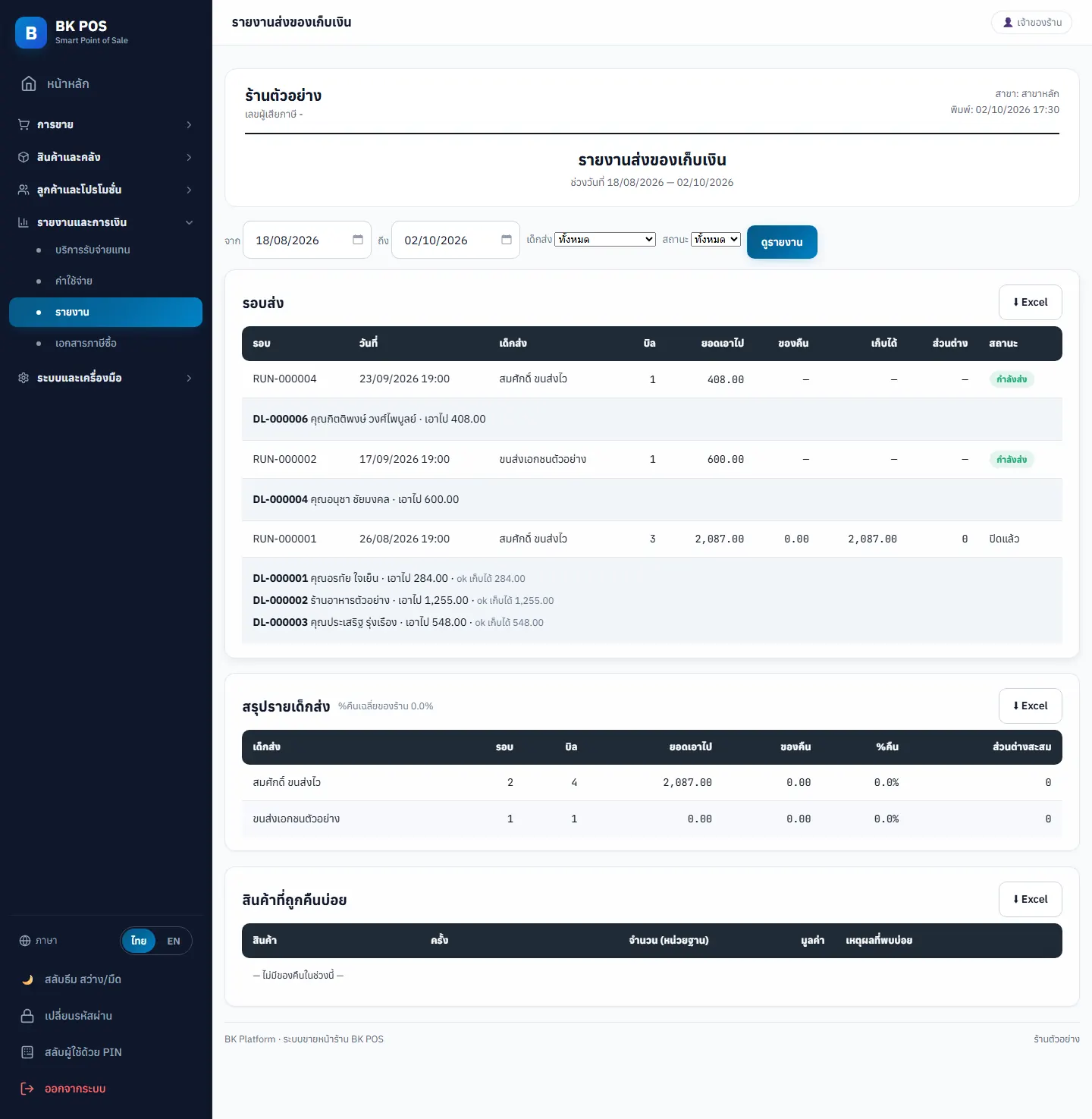The width and height of the screenshot is (1092, 1119).
Task: Expand the สินค้าและคลัง menu chevron
Action: pyautogui.click(x=190, y=157)
